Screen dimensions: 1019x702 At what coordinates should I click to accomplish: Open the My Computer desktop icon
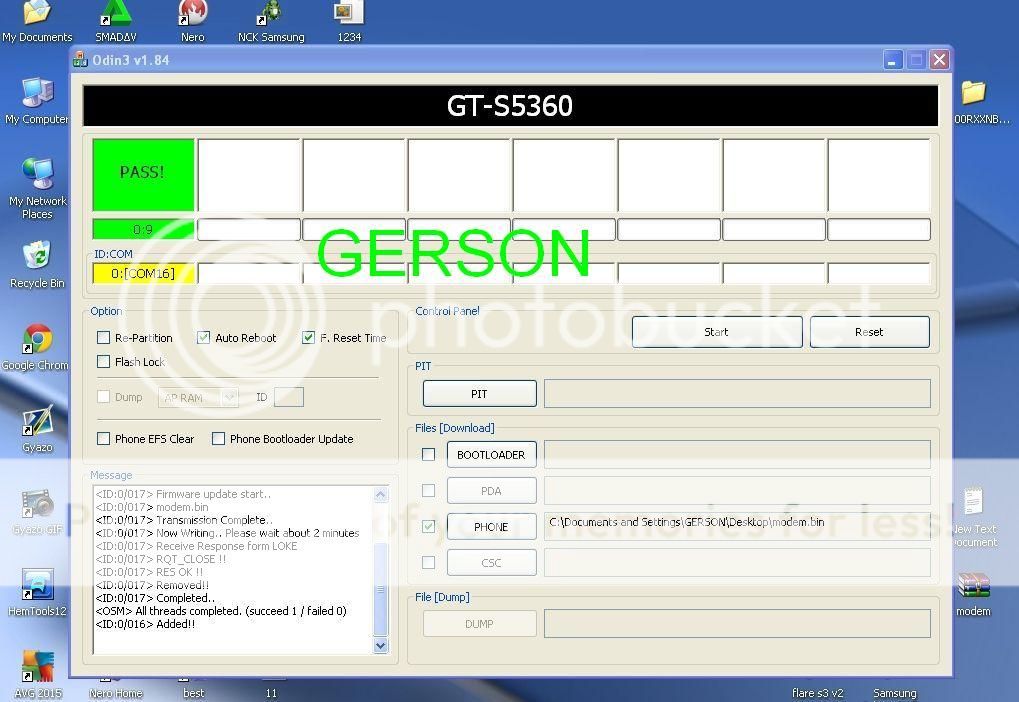point(37,95)
